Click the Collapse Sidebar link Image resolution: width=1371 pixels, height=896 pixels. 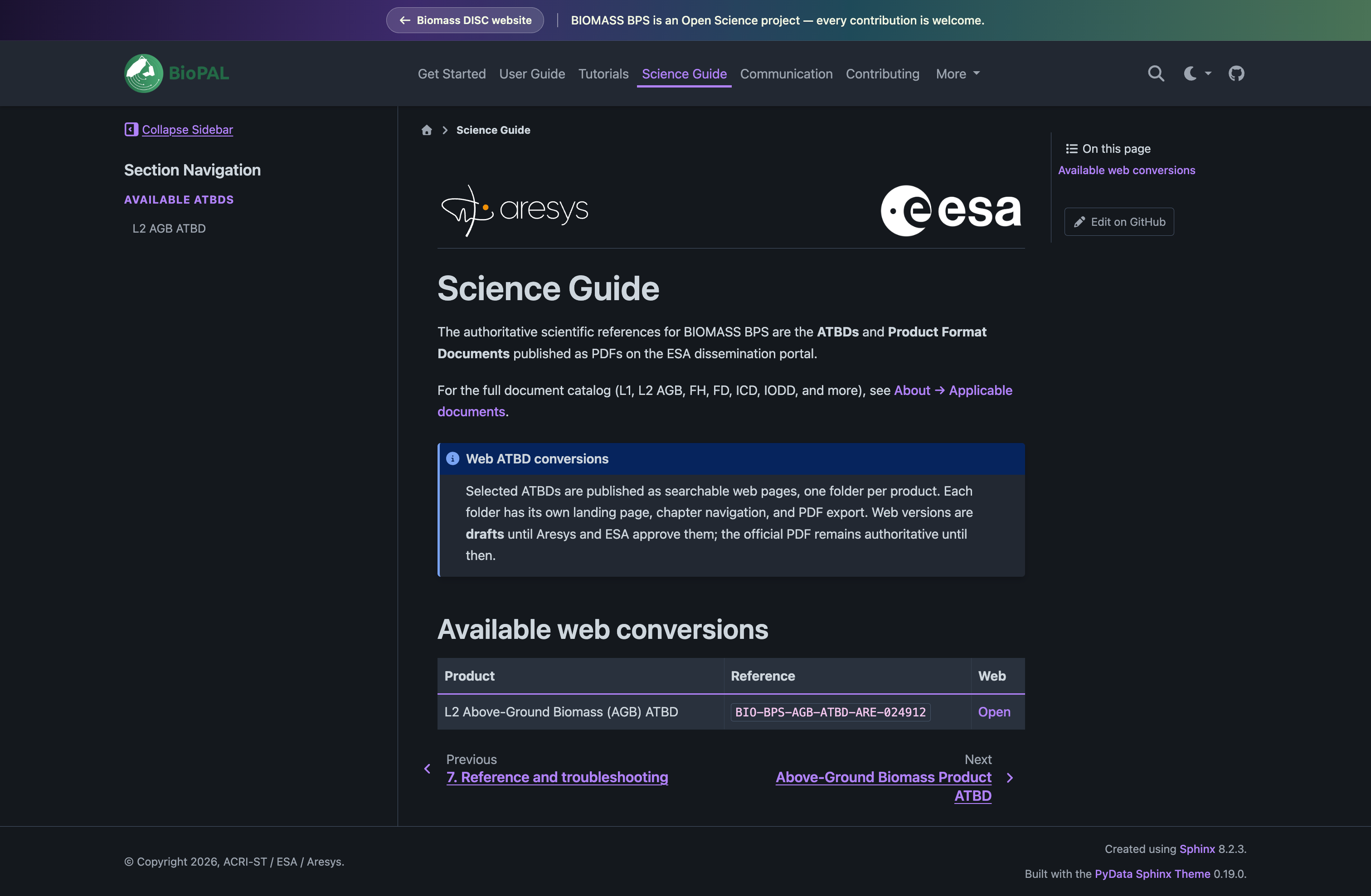point(187,130)
